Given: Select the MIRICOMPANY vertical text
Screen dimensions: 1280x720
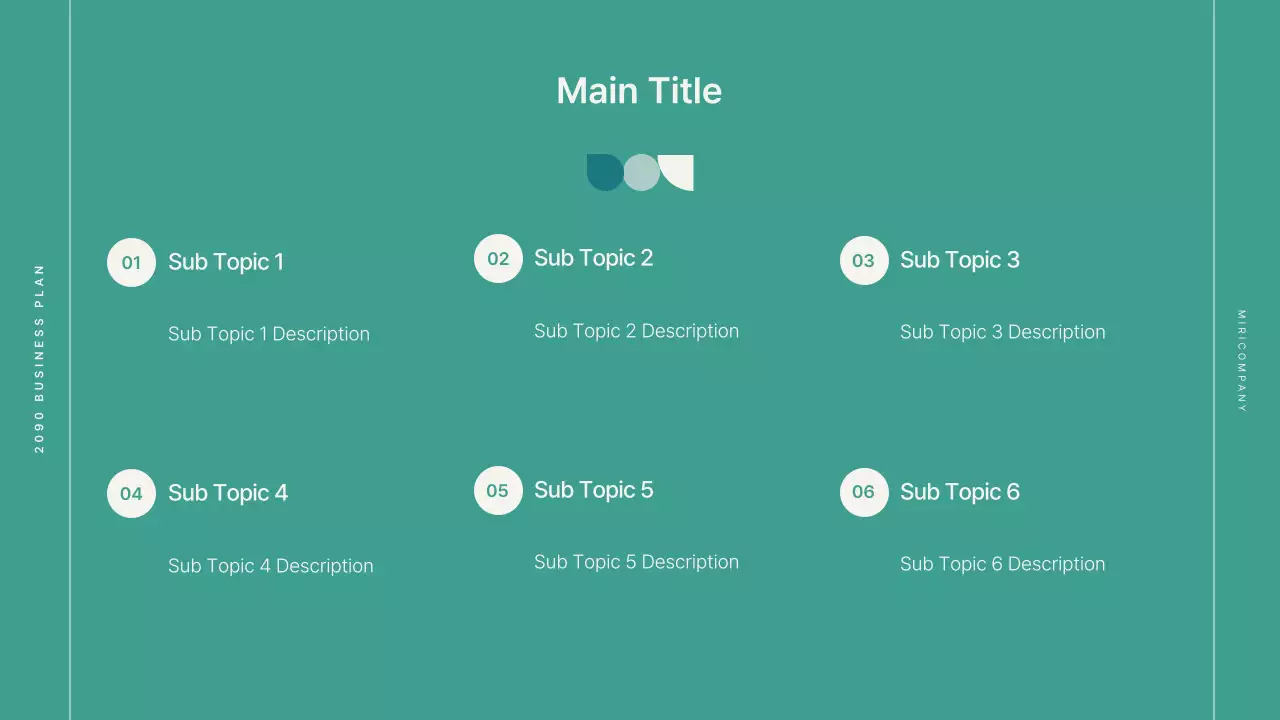Looking at the screenshot, I should click(1242, 361).
